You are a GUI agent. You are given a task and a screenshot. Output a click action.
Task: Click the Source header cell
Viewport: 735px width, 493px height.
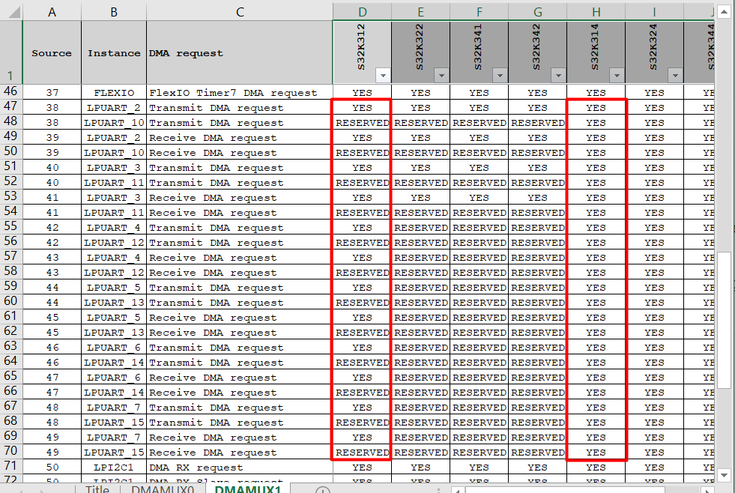[52, 52]
